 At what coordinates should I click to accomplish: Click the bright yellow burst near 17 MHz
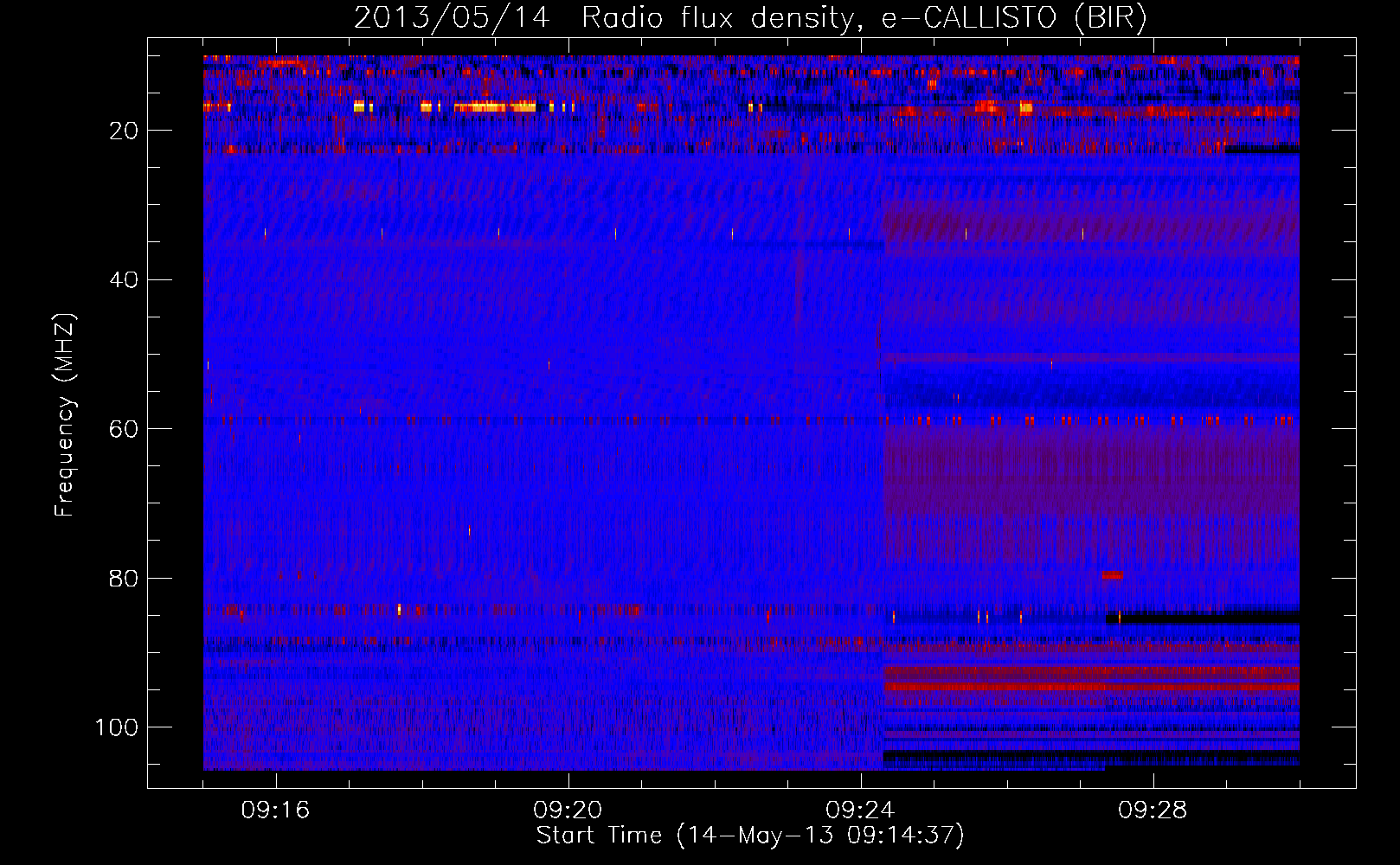click(x=495, y=107)
